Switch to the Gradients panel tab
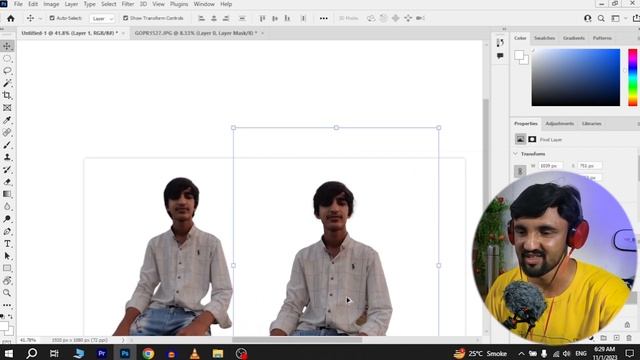Viewport: 640px width, 360px height. coord(574,38)
